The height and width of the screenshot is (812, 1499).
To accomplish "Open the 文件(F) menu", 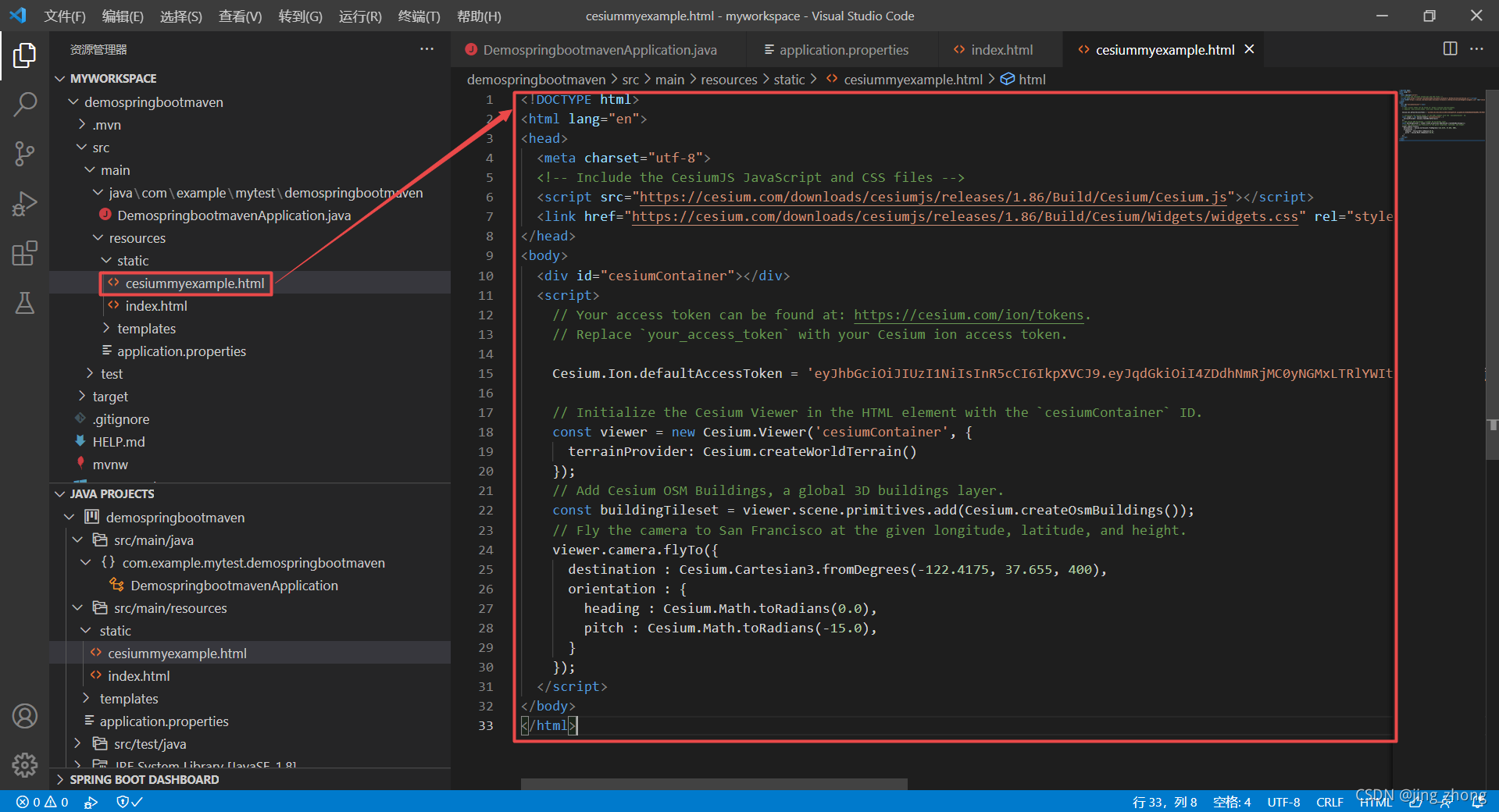I will (65, 16).
